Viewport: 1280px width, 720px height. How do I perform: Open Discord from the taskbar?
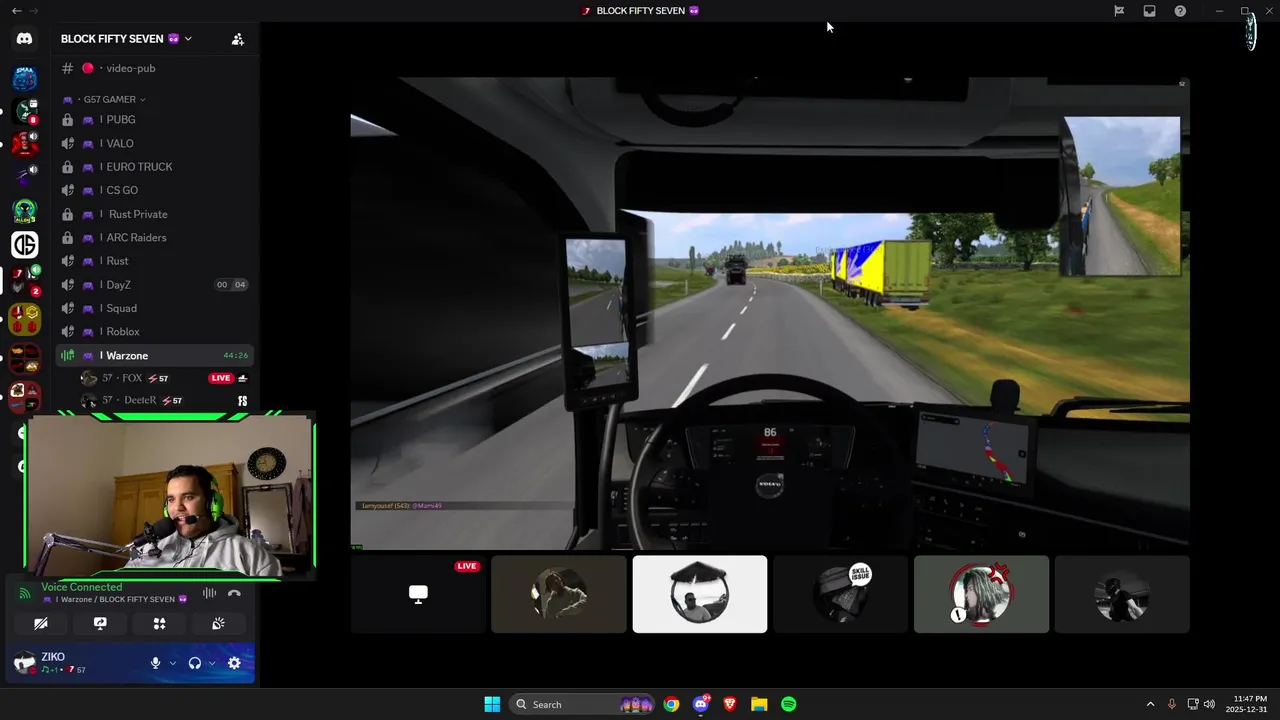(701, 704)
